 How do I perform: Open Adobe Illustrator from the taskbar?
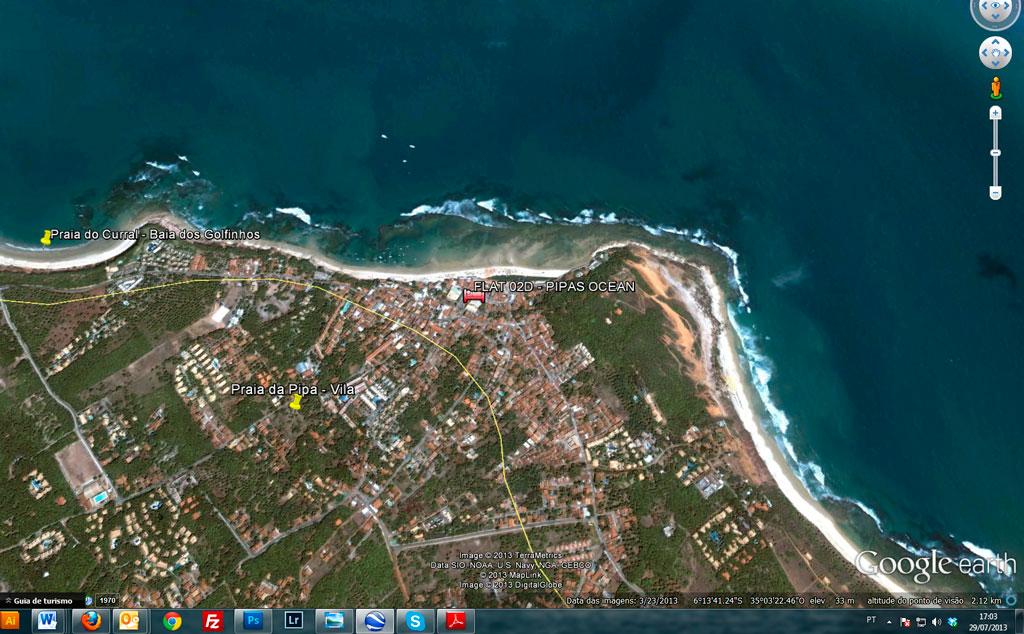pos(10,620)
